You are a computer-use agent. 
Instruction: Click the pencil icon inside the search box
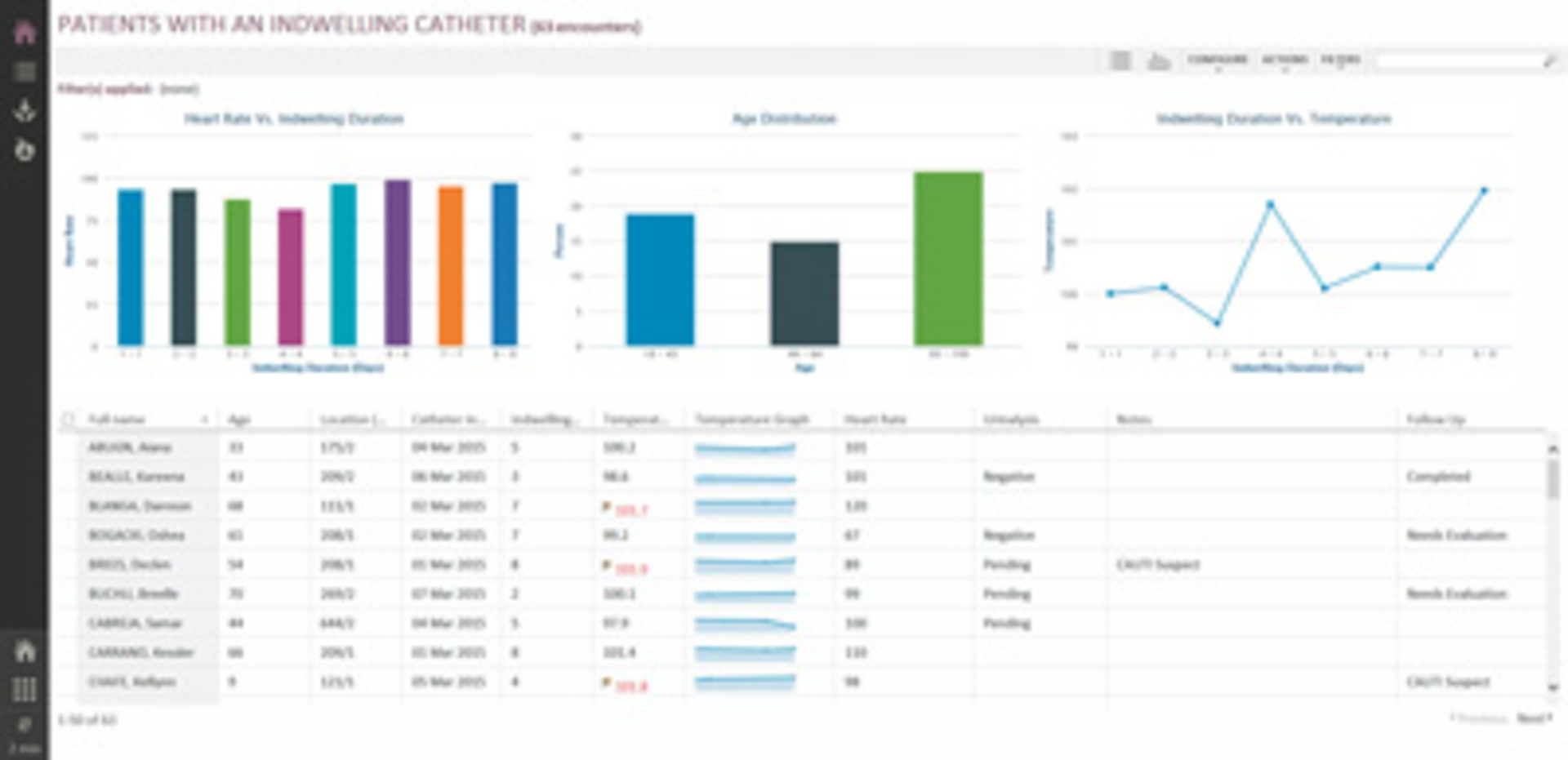tap(1552, 59)
